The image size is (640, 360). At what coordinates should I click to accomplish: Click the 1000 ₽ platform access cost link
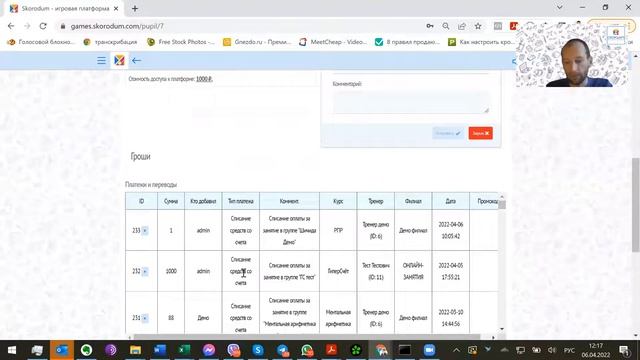[x=204, y=79]
